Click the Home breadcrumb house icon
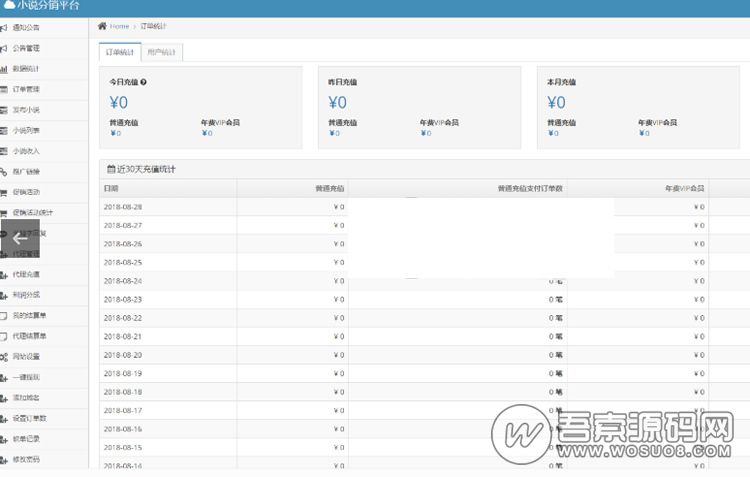The width and height of the screenshot is (750, 477). point(102,25)
